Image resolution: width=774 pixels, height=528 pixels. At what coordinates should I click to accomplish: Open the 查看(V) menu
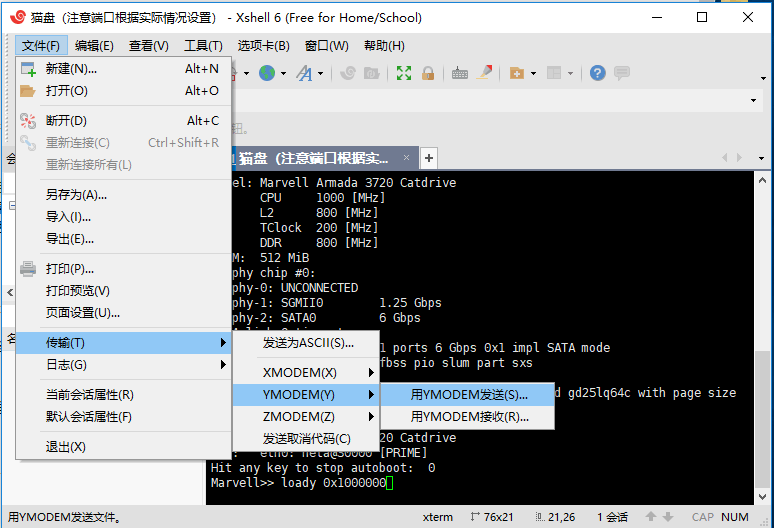pos(148,46)
